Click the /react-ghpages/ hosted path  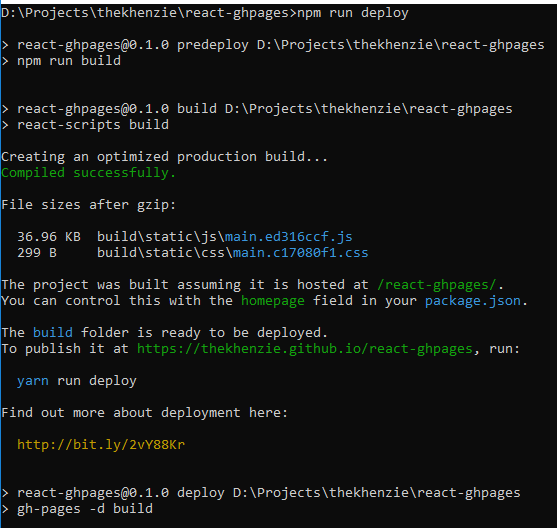(x=437, y=285)
